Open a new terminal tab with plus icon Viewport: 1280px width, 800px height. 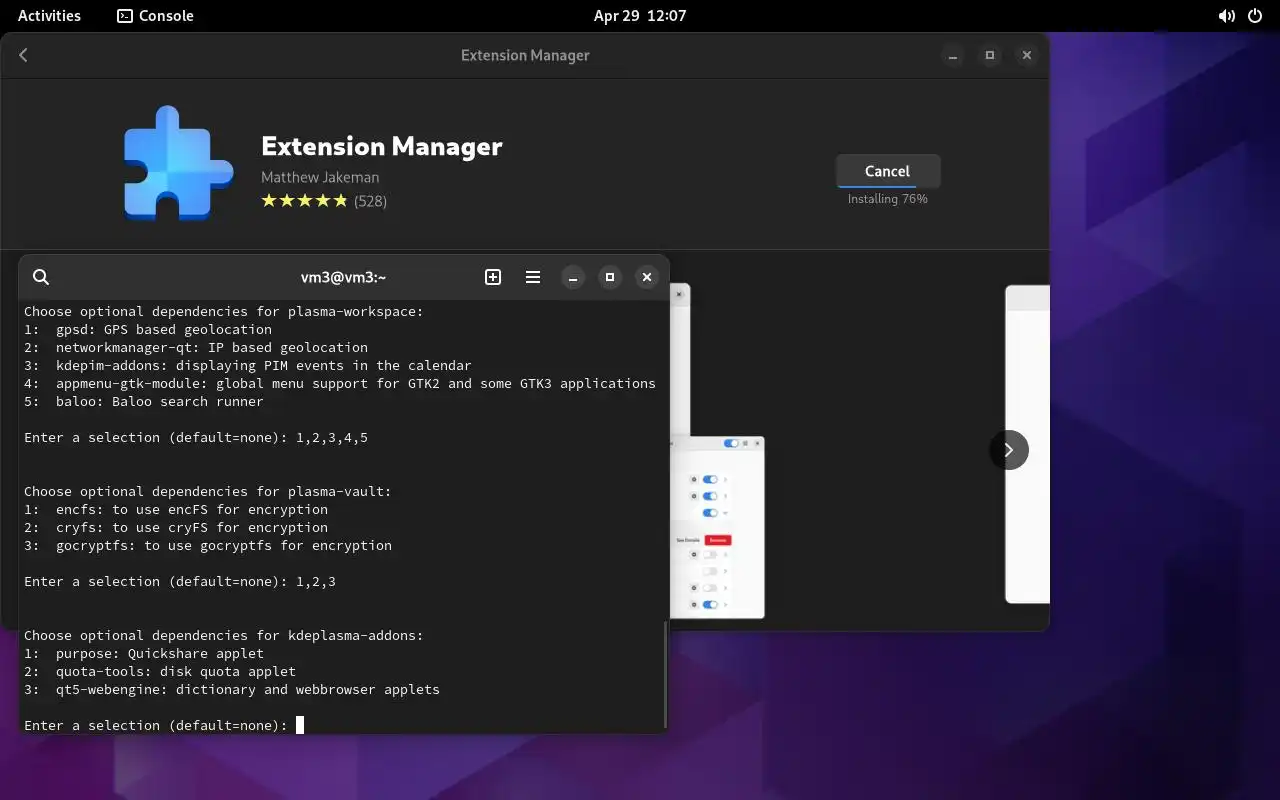tap(493, 277)
